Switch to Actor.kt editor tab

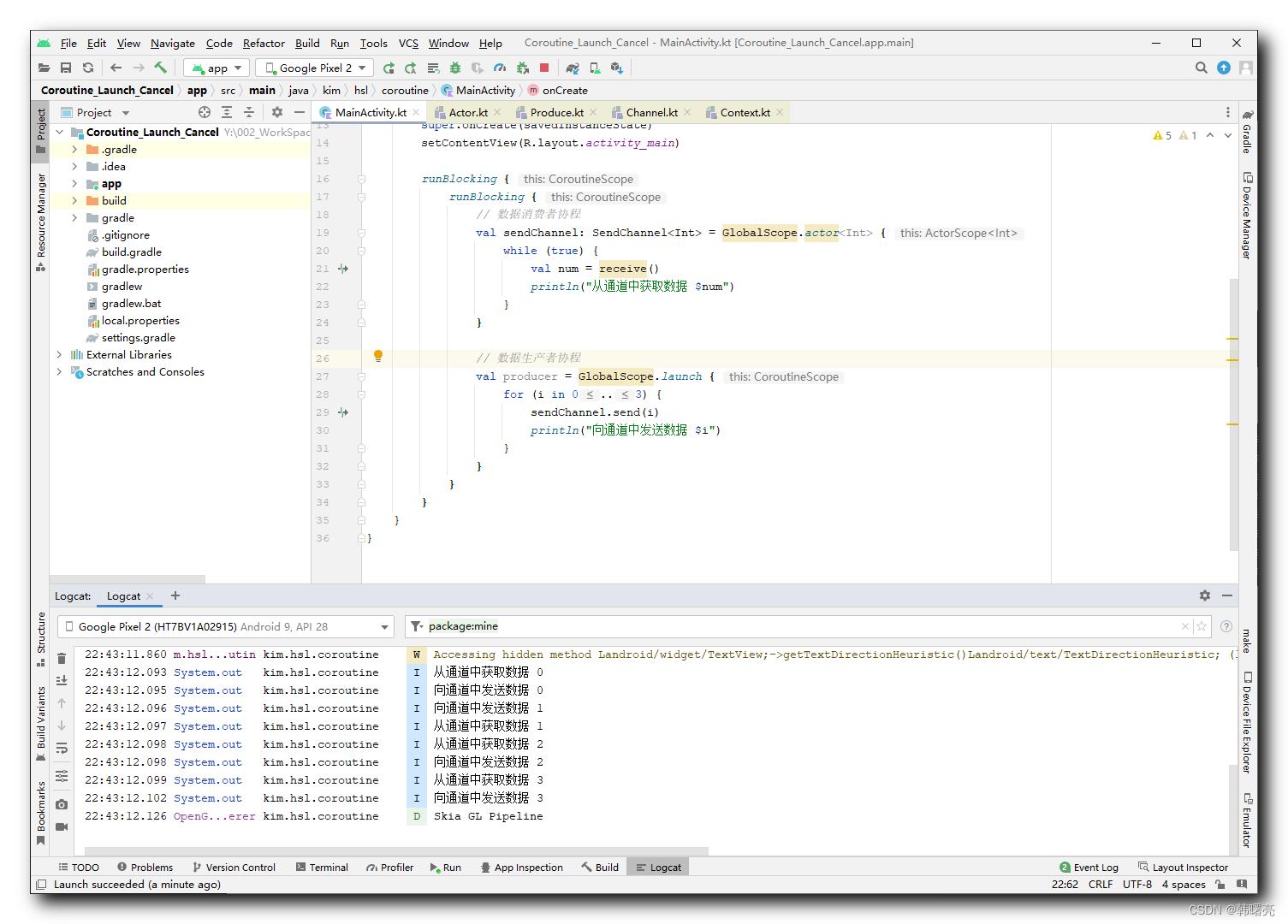[467, 112]
